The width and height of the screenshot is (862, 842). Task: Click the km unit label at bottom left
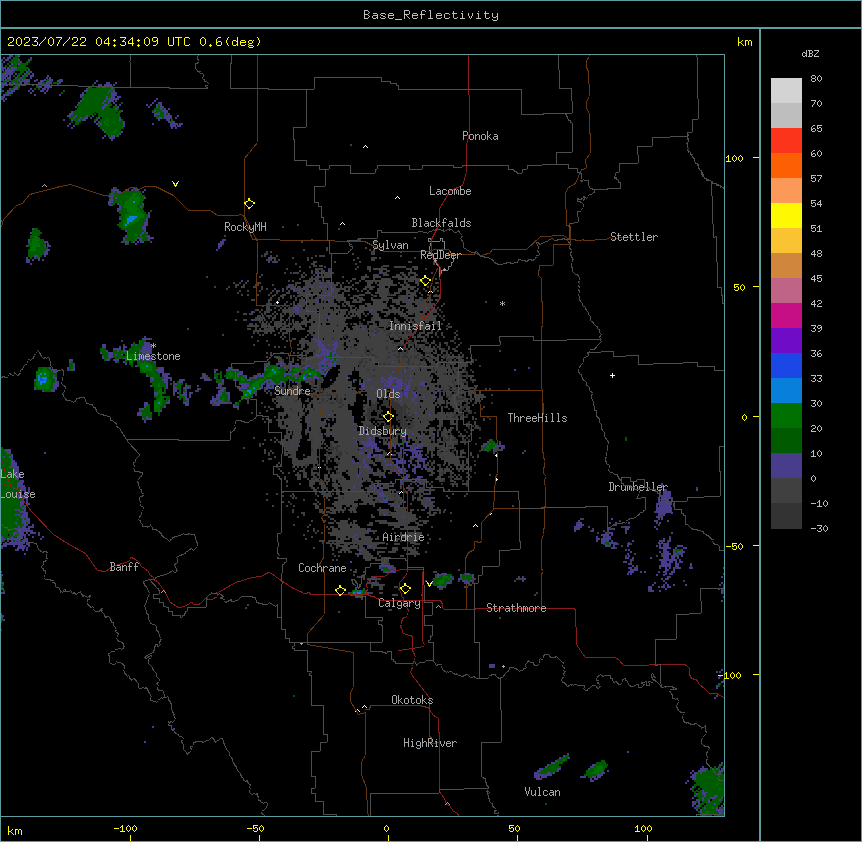15,830
